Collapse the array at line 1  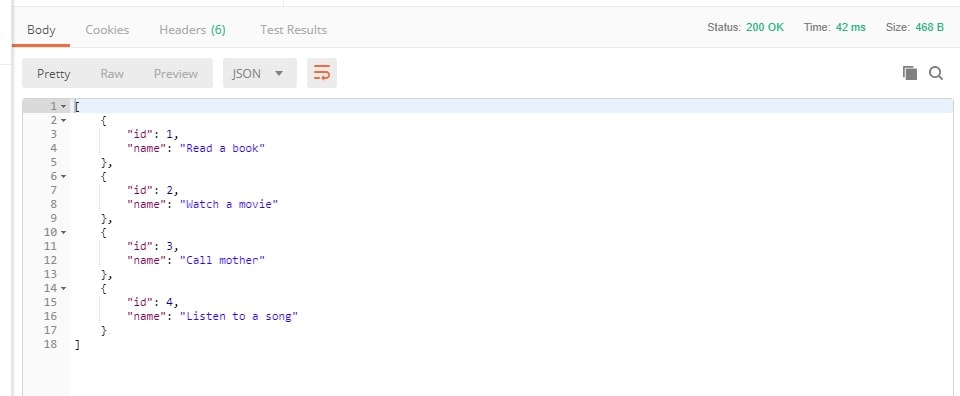click(x=64, y=106)
